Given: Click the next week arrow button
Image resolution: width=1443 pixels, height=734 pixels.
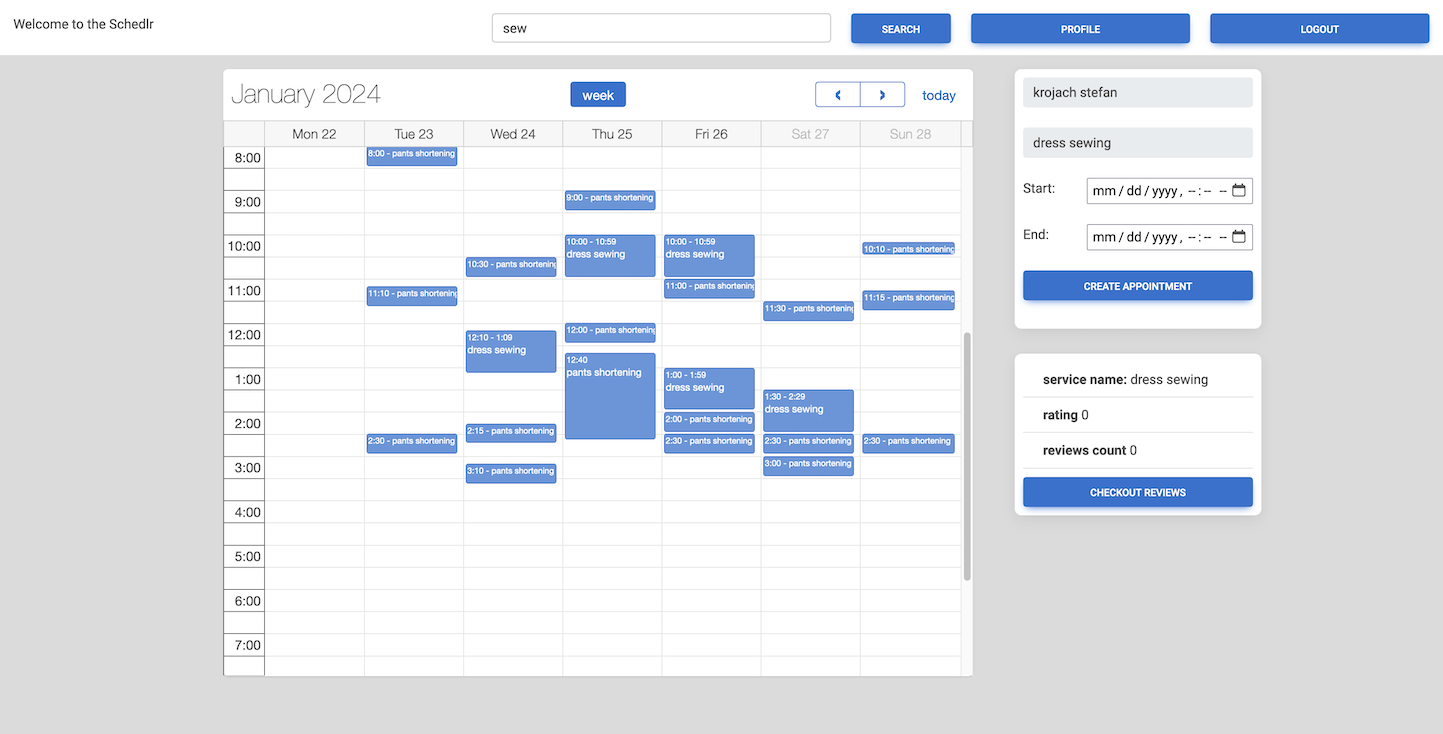Looking at the screenshot, I should tap(882, 95).
